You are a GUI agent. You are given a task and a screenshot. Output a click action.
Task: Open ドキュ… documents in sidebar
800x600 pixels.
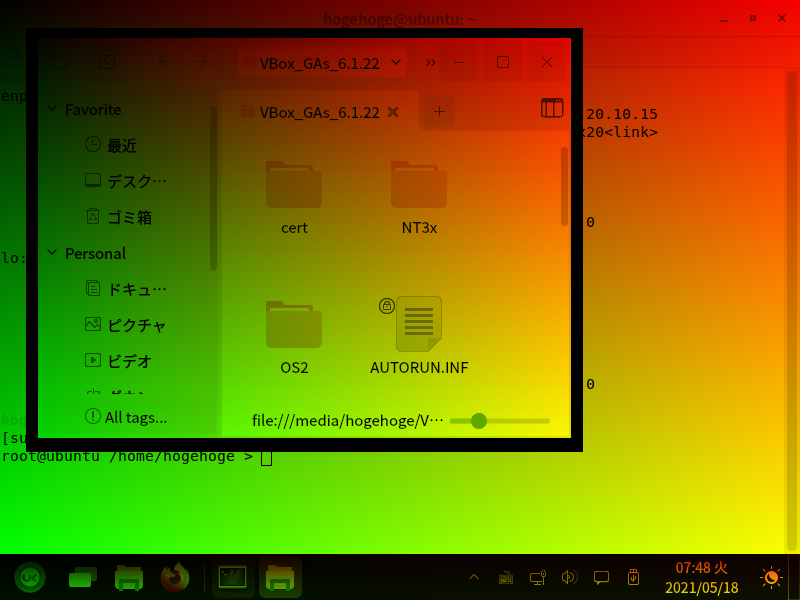125,289
